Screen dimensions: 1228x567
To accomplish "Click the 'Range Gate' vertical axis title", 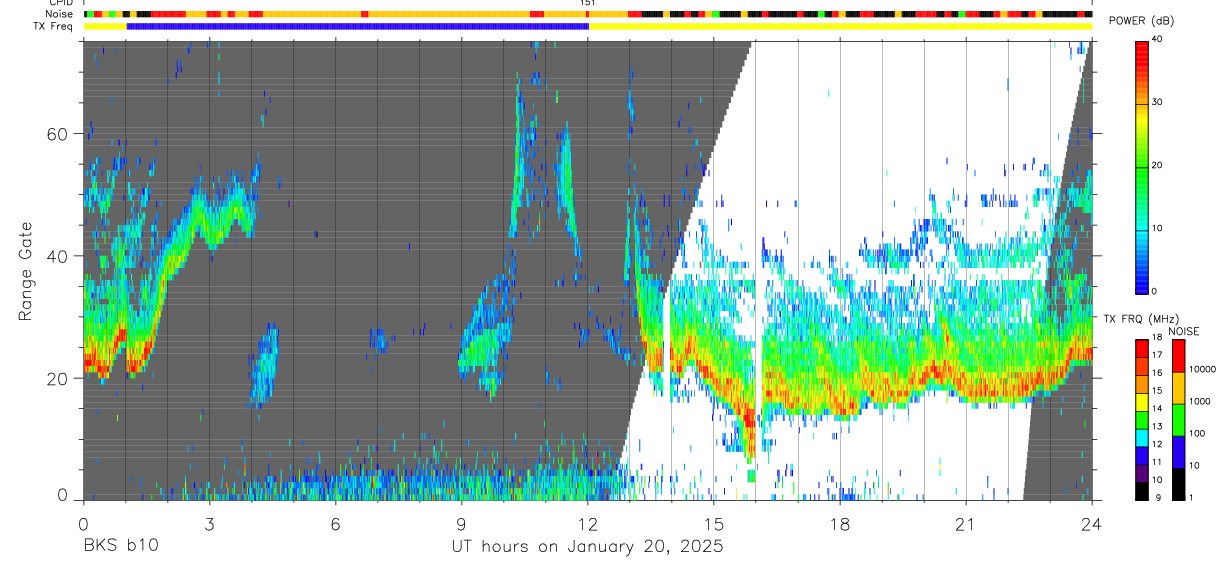I will [x=26, y=272].
